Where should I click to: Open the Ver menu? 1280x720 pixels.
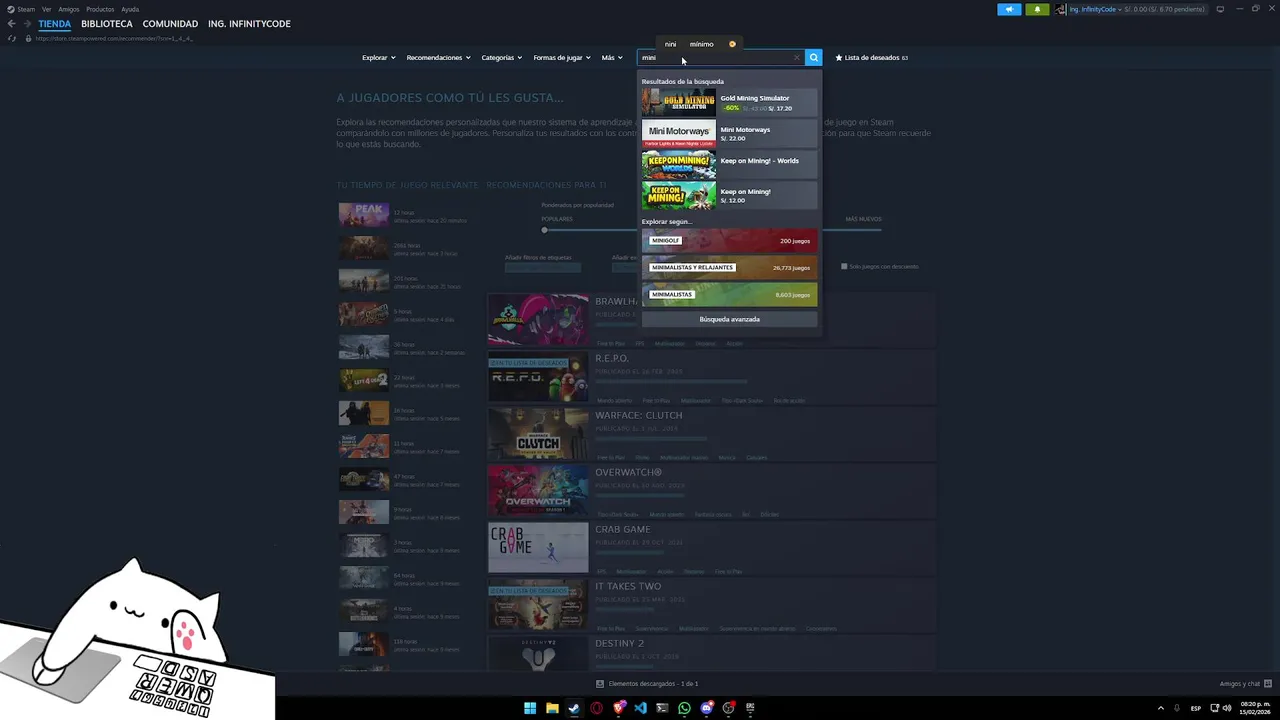click(46, 9)
